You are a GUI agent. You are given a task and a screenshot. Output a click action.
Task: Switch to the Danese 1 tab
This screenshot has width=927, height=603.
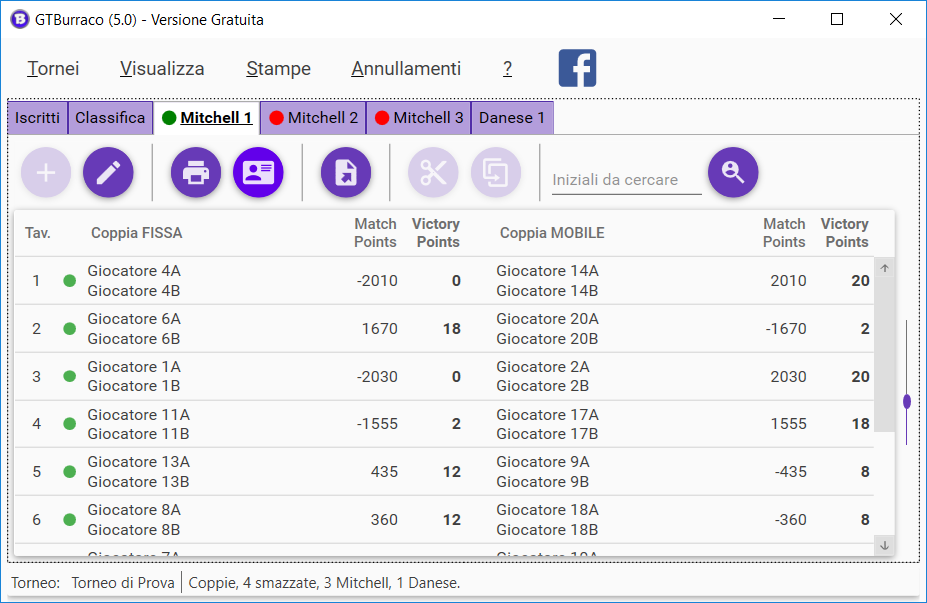(512, 118)
